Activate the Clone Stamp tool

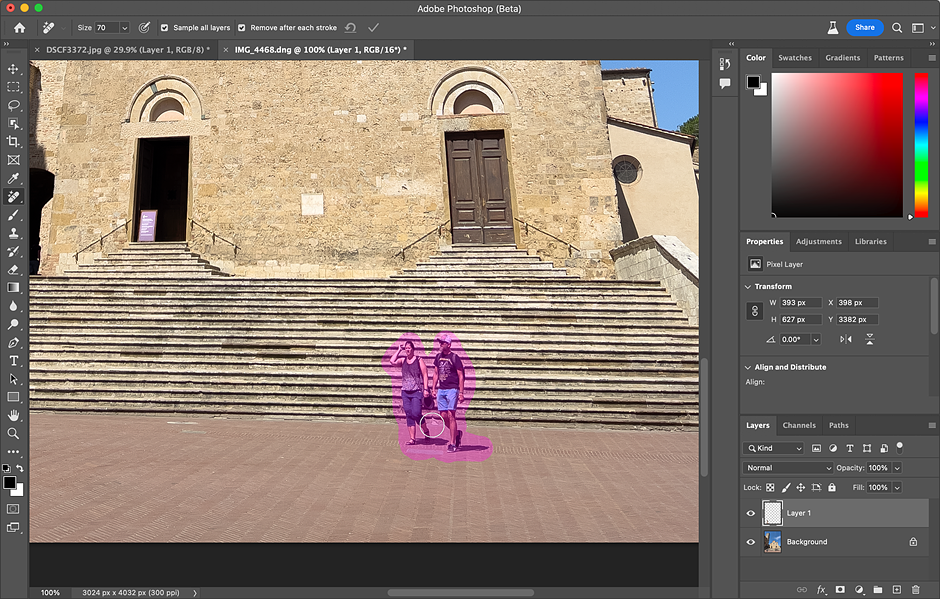click(14, 233)
